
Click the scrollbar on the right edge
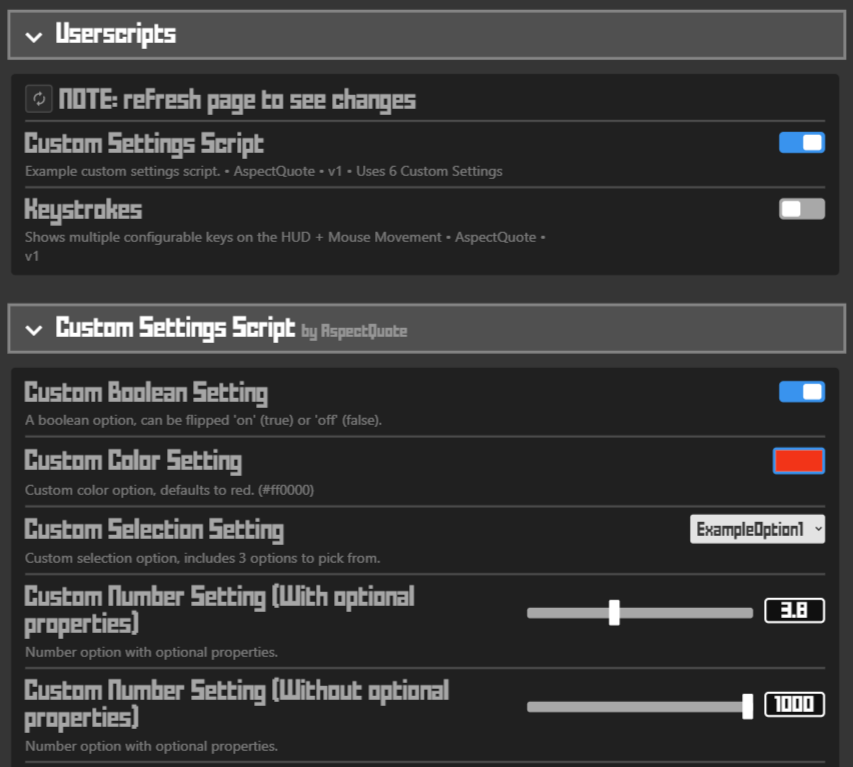(x=849, y=383)
